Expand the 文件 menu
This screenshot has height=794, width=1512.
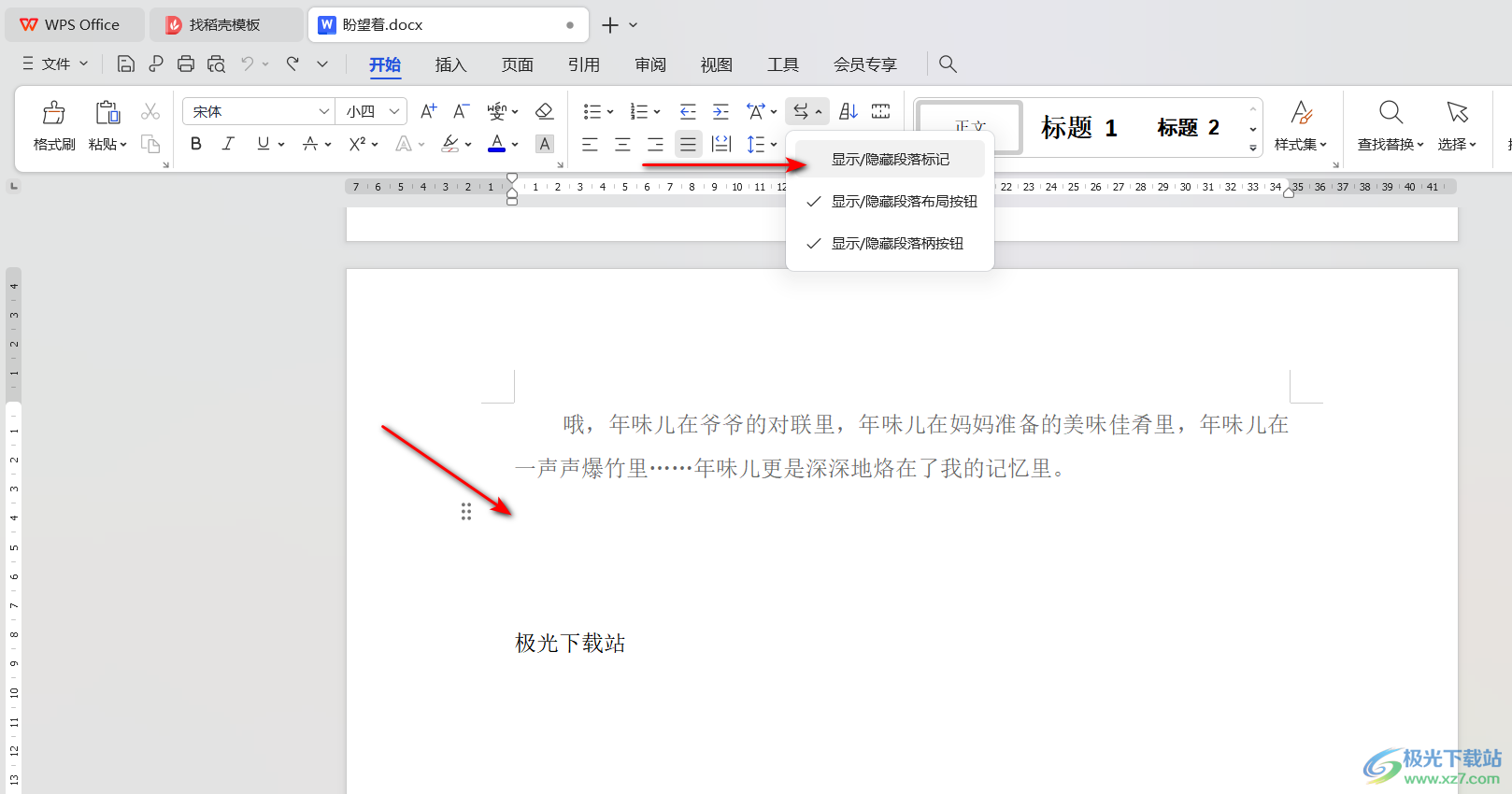pos(55,64)
